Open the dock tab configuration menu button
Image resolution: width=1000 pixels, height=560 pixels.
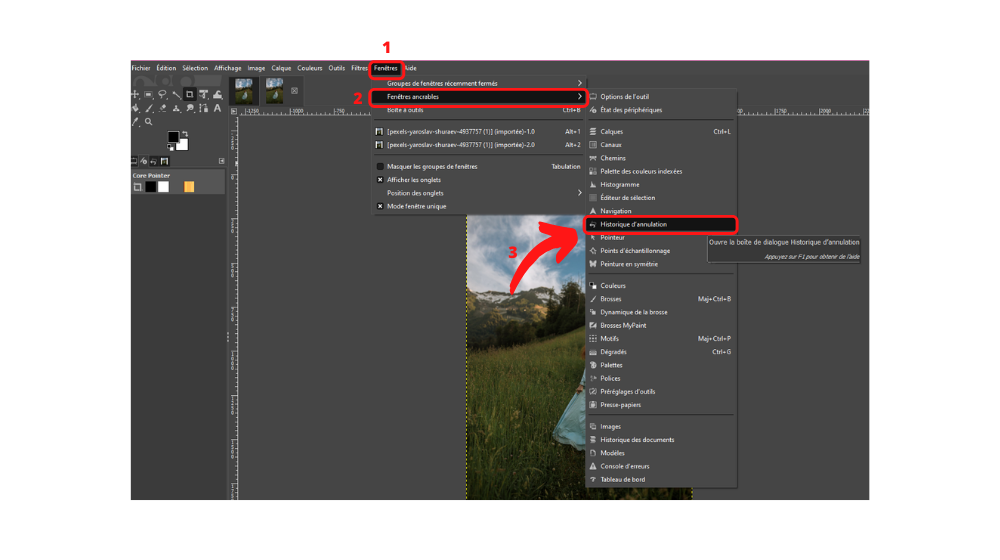(x=221, y=161)
